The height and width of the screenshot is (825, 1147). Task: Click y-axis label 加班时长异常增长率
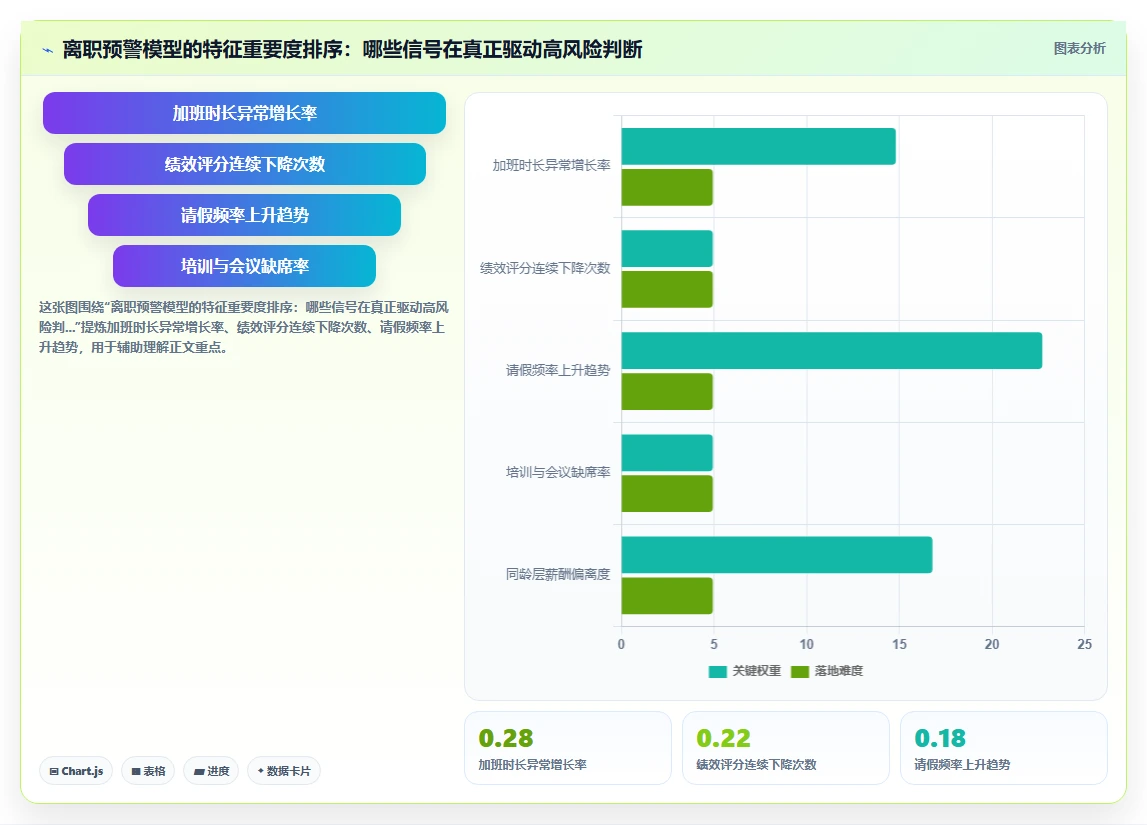point(552,166)
